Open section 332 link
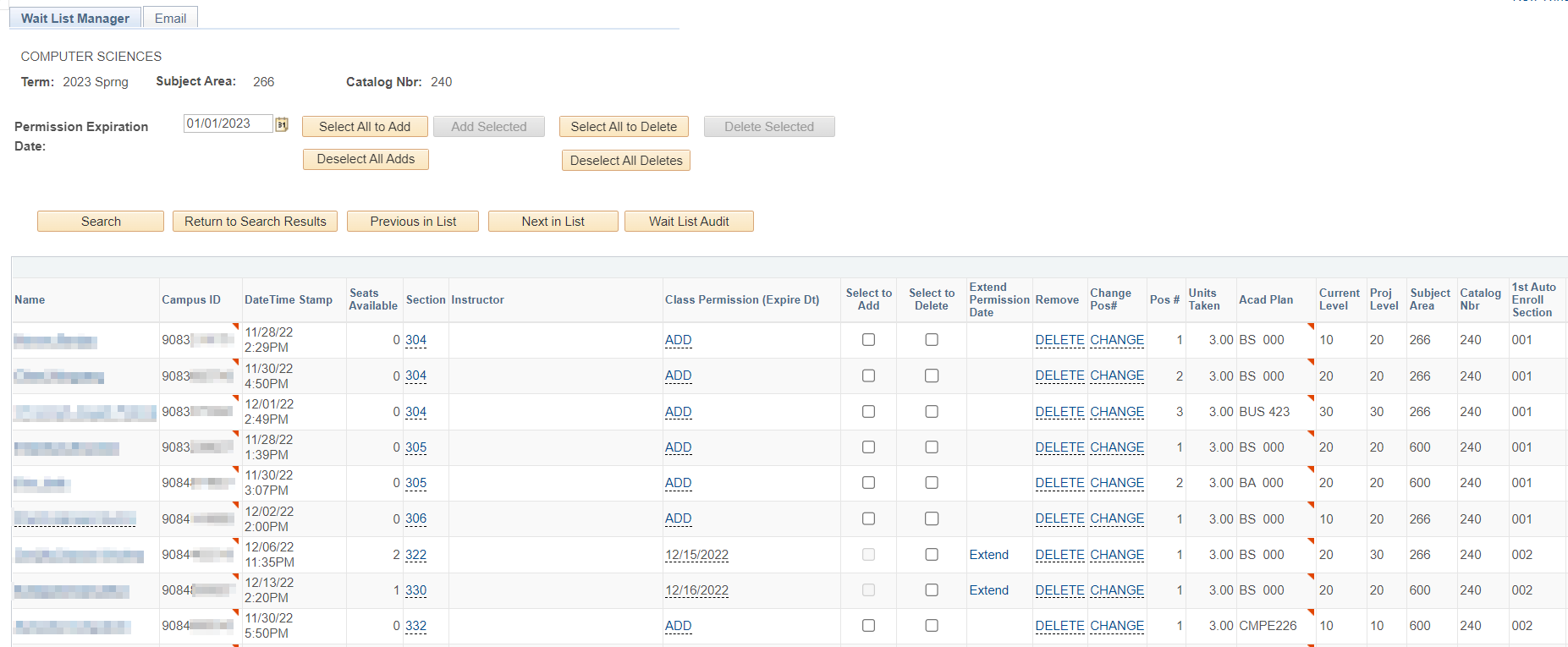The image size is (1568, 647). [x=415, y=626]
